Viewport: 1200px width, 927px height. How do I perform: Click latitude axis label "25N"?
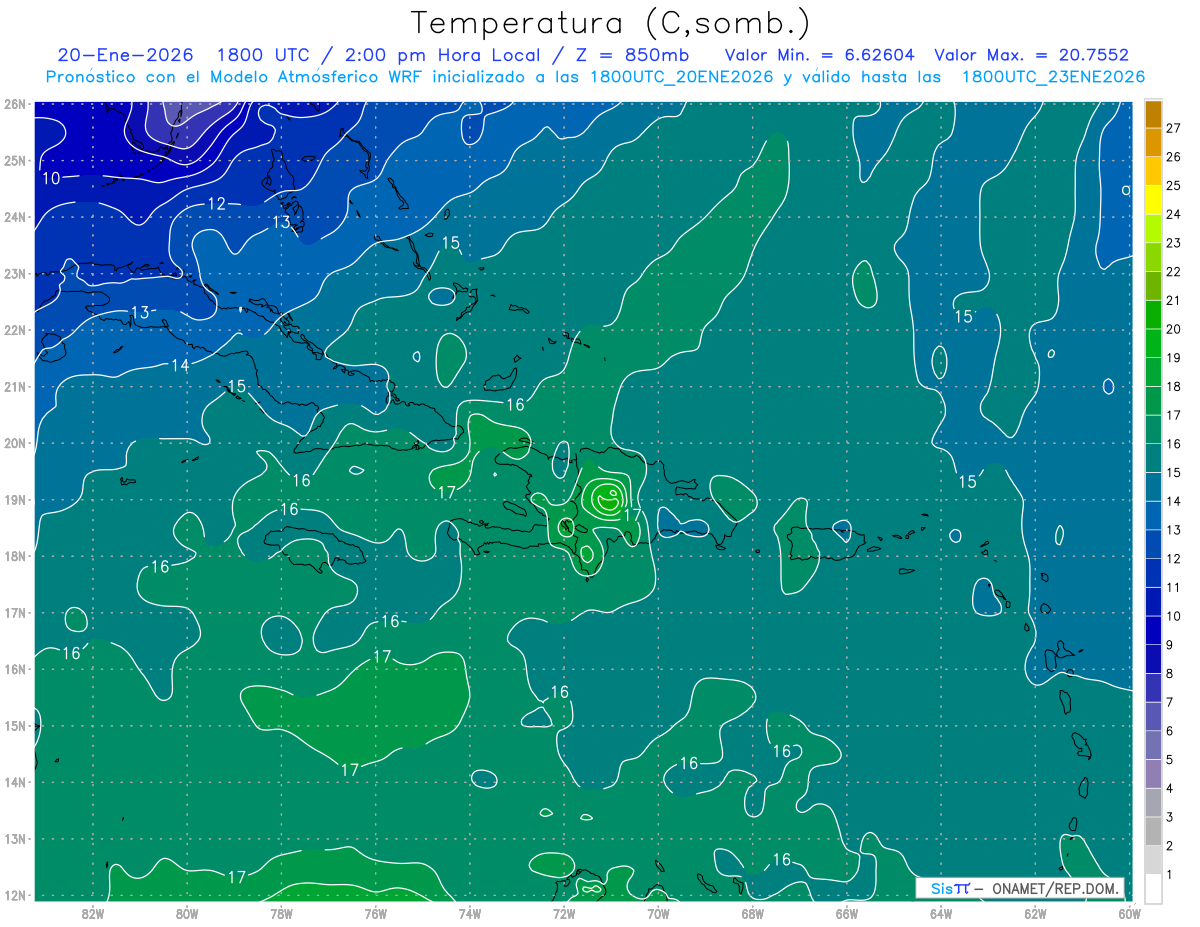(14, 161)
